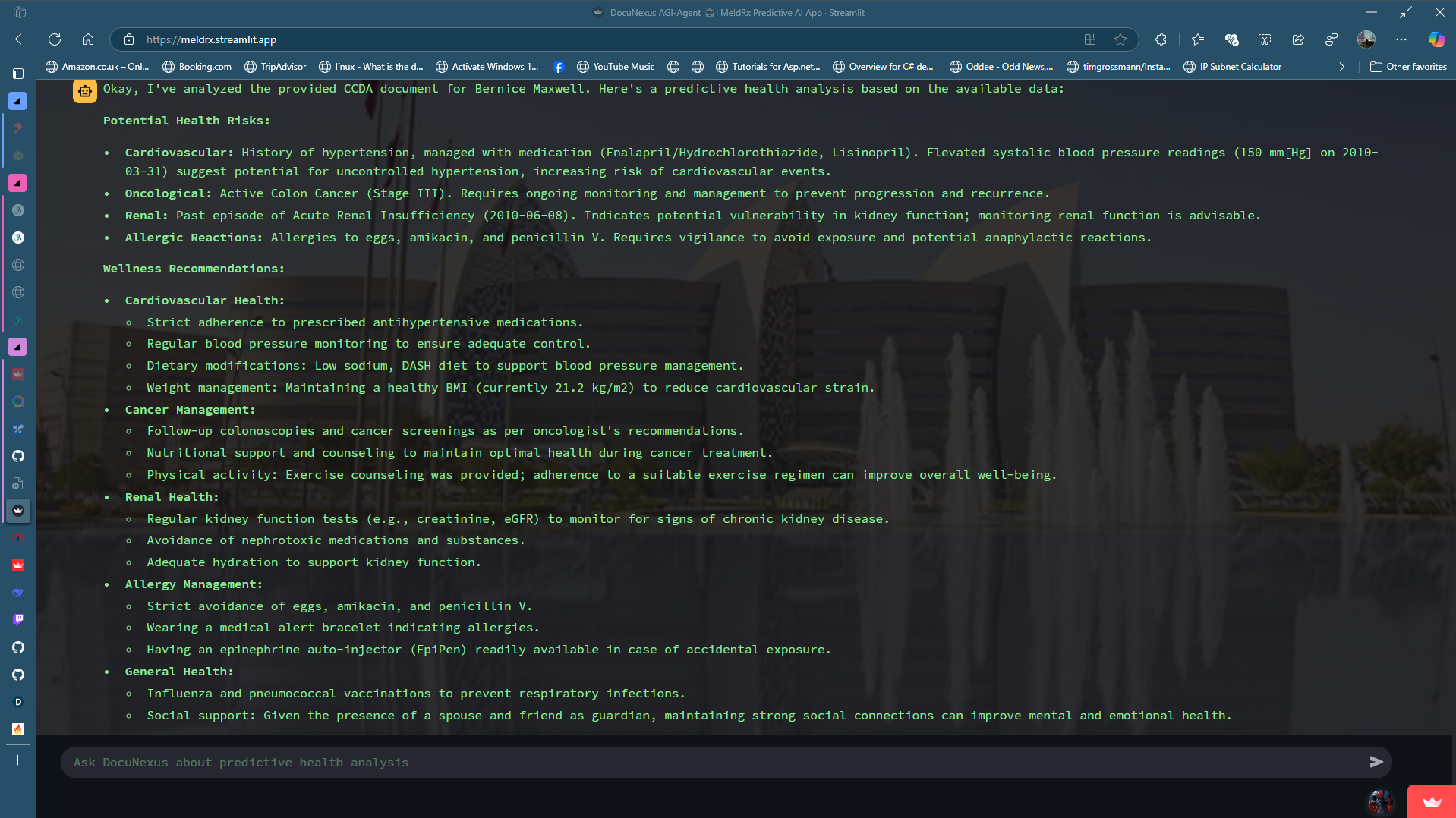Click the Wellness Recommendations heading
1456x818 pixels.
[194, 269]
